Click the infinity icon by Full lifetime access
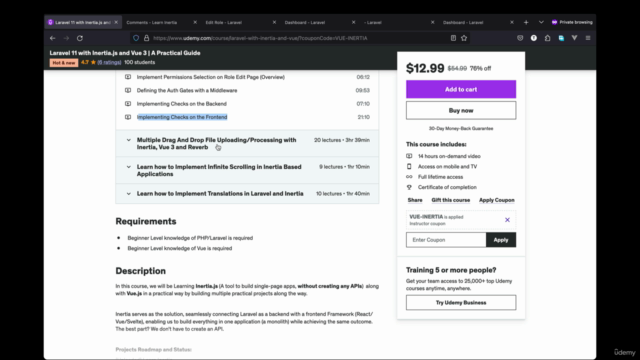The image size is (640, 360). pos(409,177)
